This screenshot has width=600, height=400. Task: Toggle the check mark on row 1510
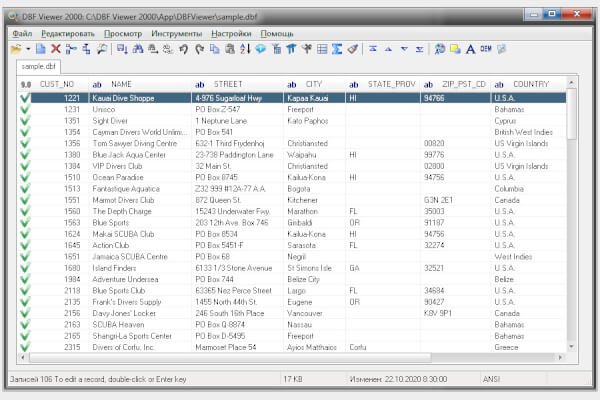[x=25, y=178]
